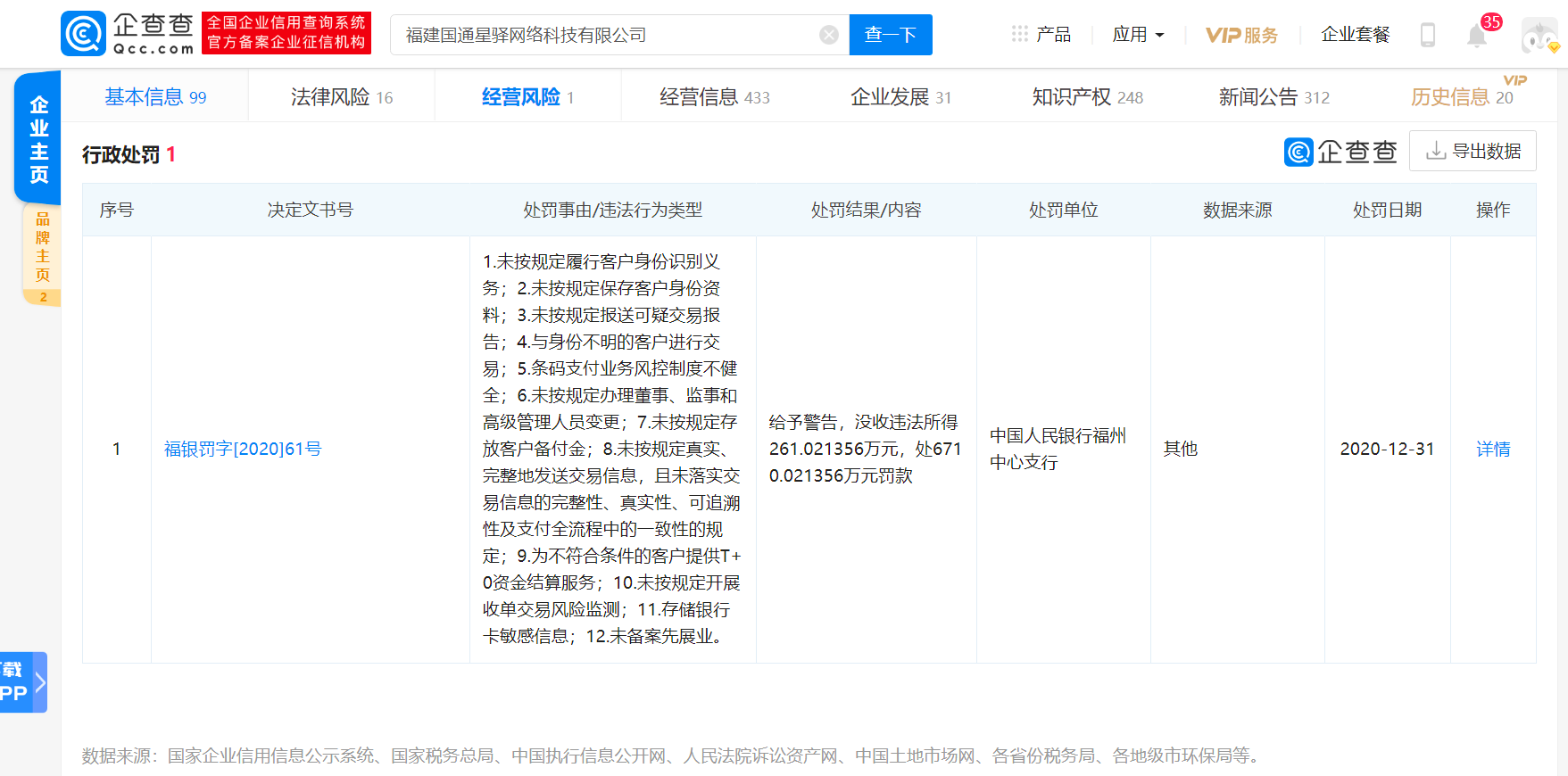Viewport: 1568px width, 776px height.
Task: Open the 知识产权 tab
Action: click(x=1086, y=97)
